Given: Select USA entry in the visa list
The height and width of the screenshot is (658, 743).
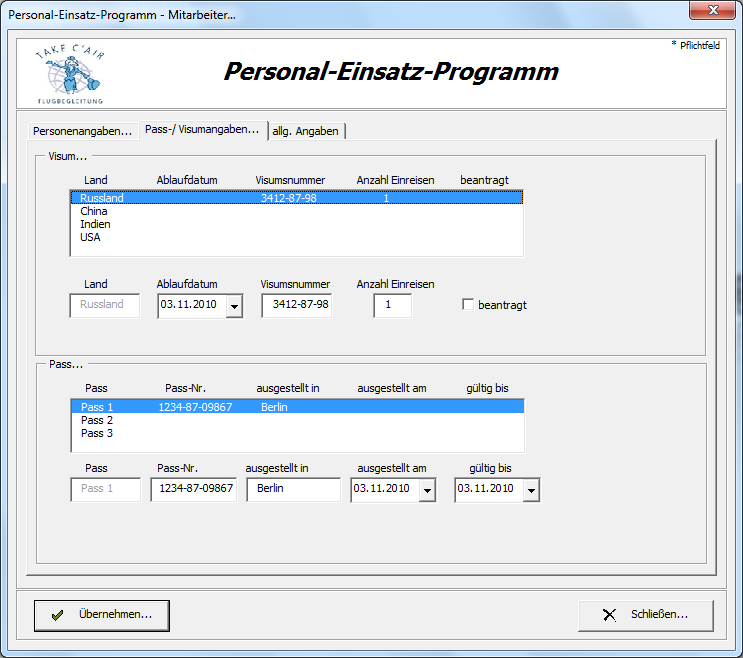Looking at the screenshot, I should click(x=90, y=237).
